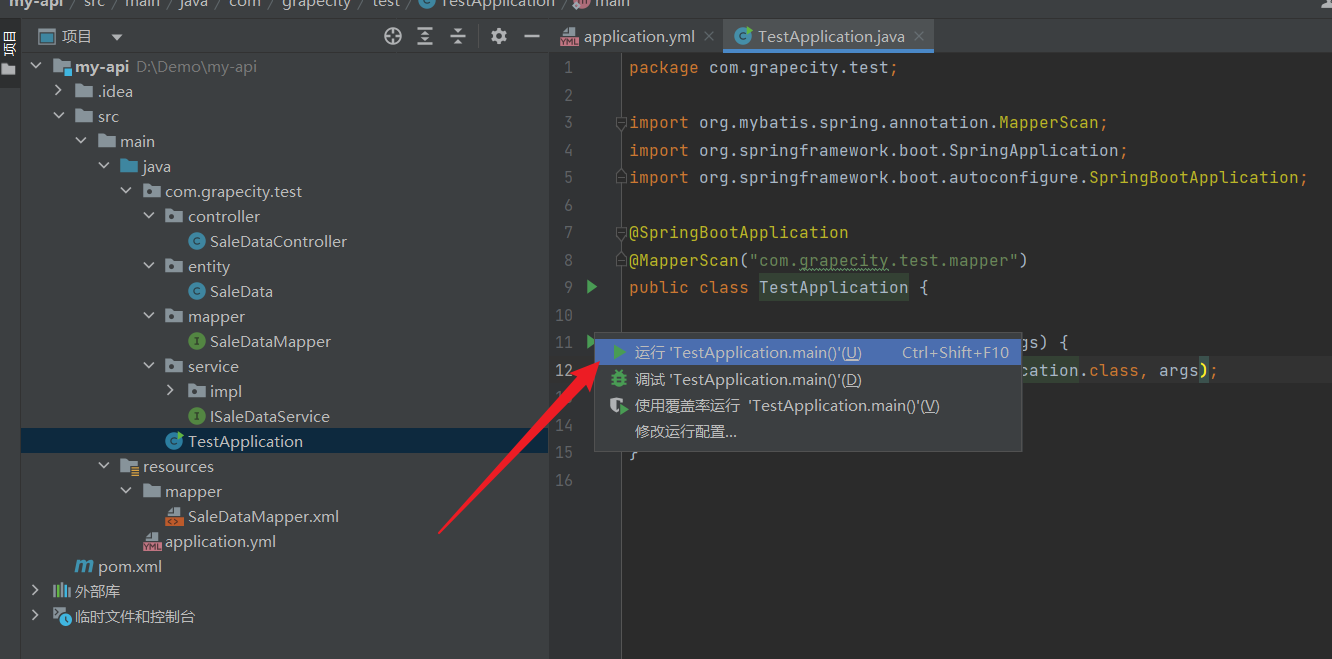The image size is (1332, 659).
Task: Expand the impl package folder
Action: pyautogui.click(x=171, y=391)
